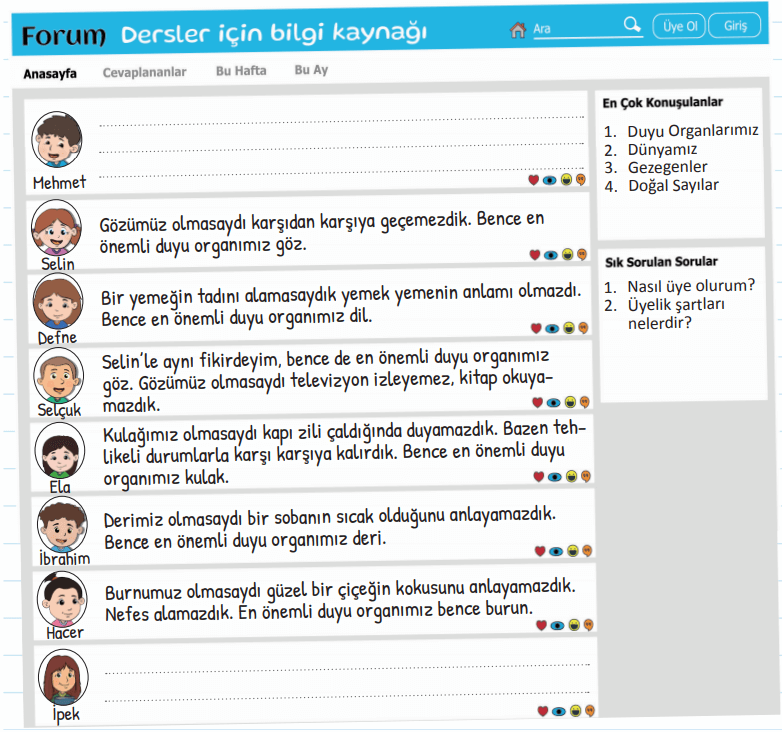Image resolution: width=782 pixels, height=732 pixels.
Task: Click smiley emoji on Defne's post
Action: tap(569, 328)
